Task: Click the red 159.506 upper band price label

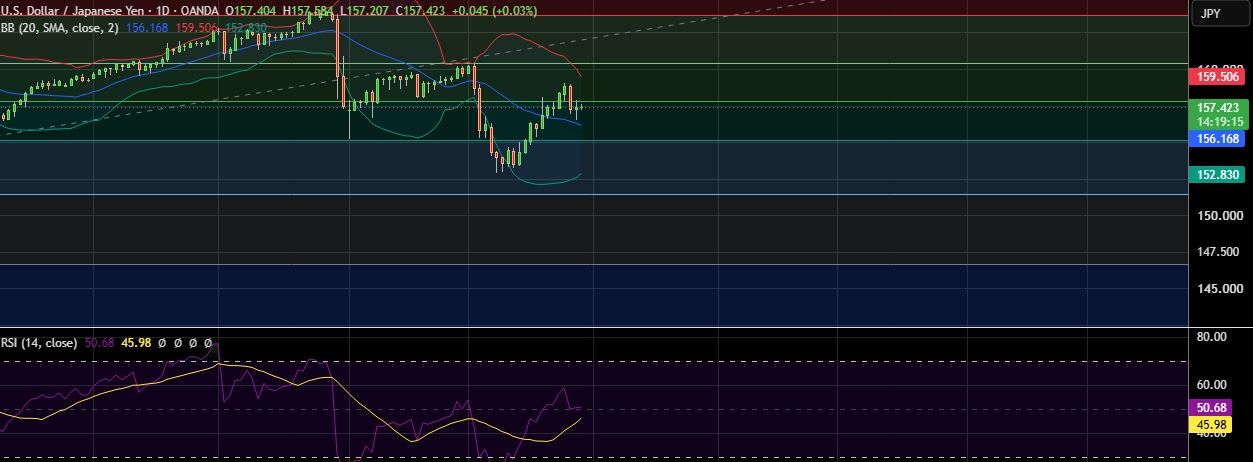Action: click(1218, 77)
